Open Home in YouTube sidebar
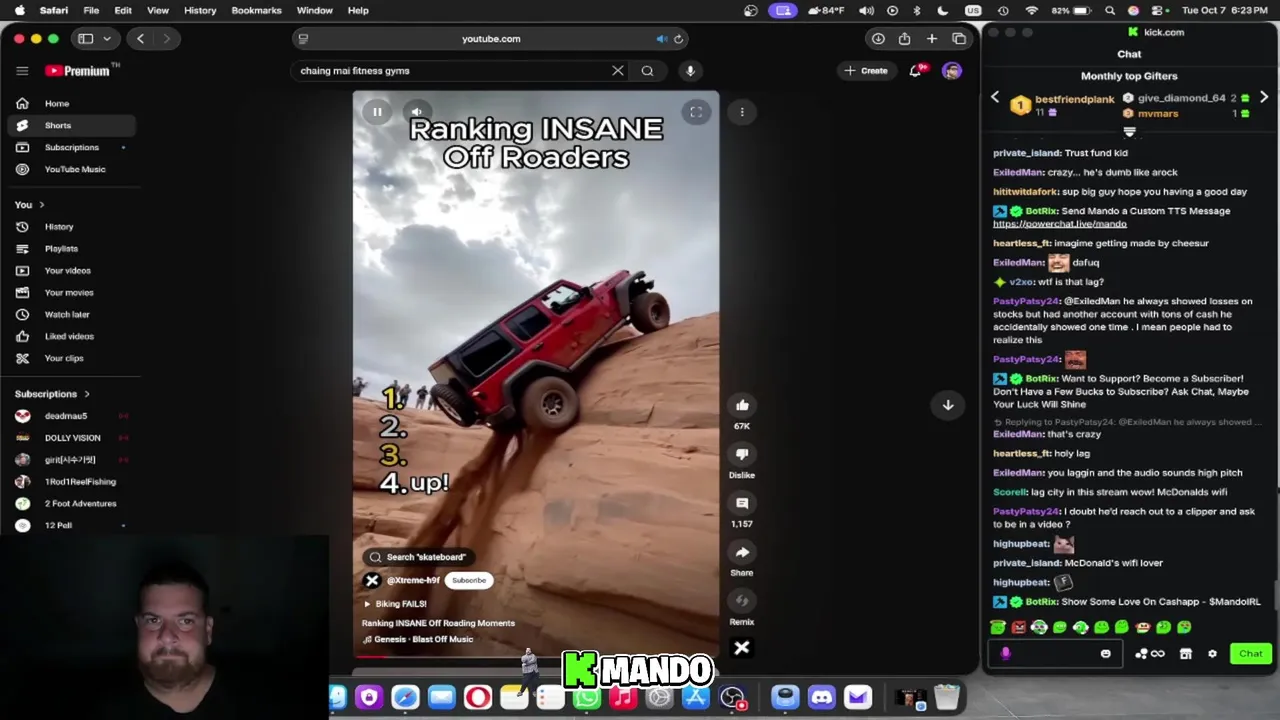Image resolution: width=1280 pixels, height=720 pixels. point(70,104)
